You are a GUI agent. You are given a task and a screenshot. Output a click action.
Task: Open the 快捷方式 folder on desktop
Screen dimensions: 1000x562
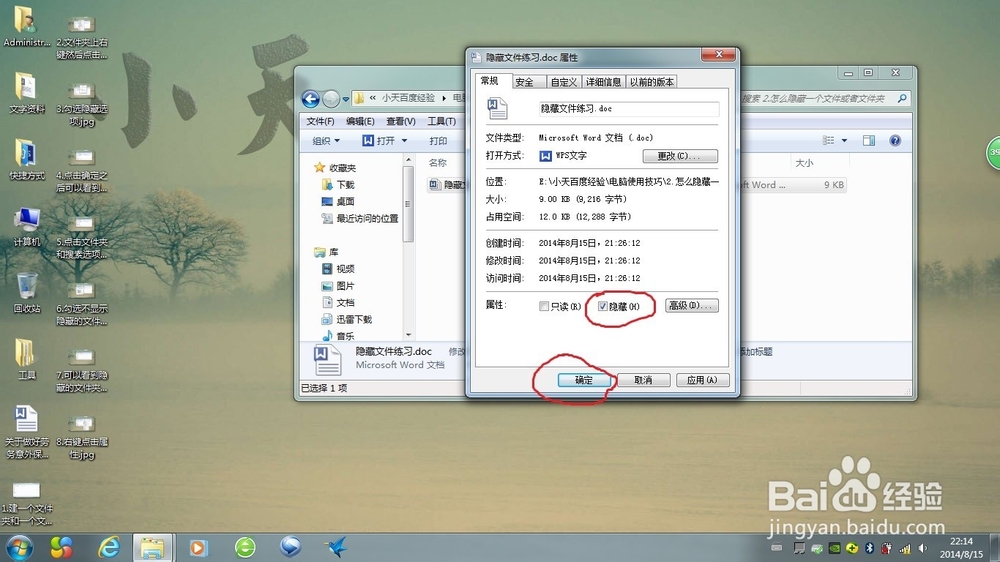[x=27, y=159]
